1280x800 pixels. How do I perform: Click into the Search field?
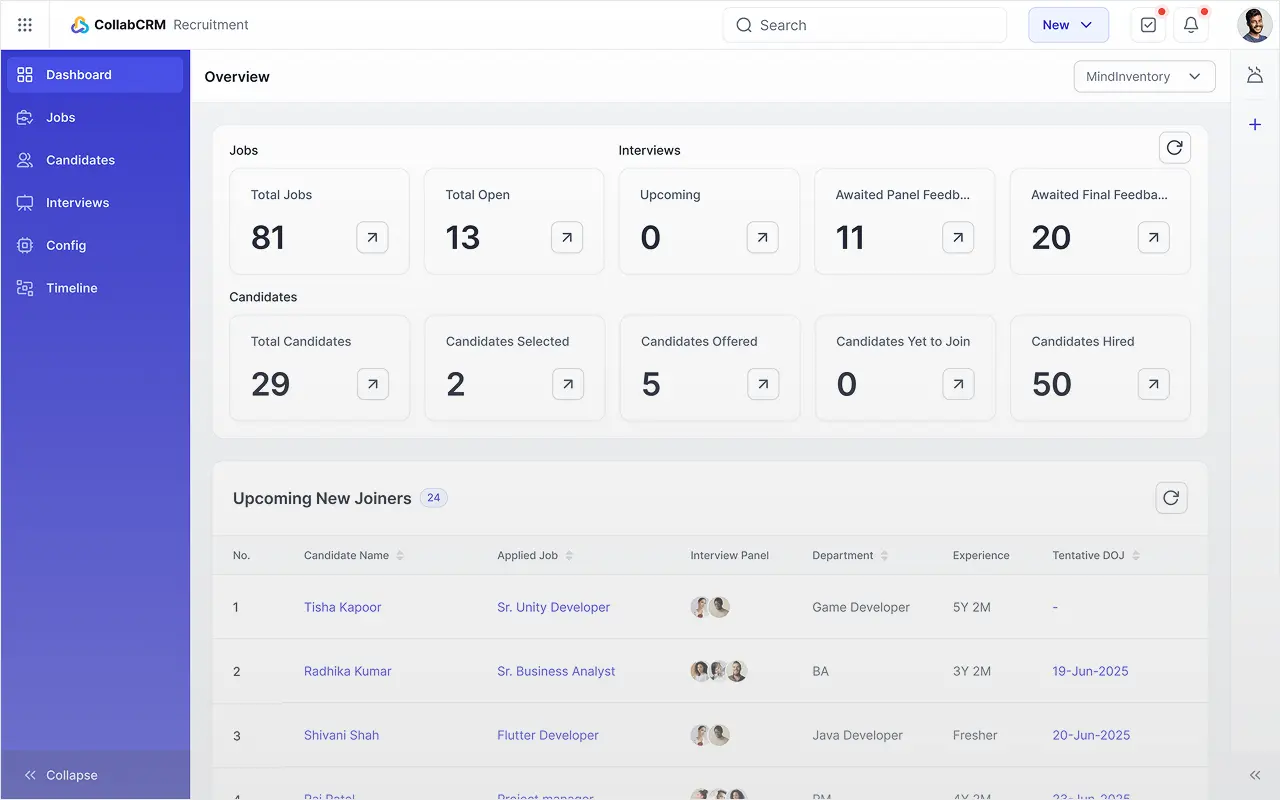click(x=865, y=25)
